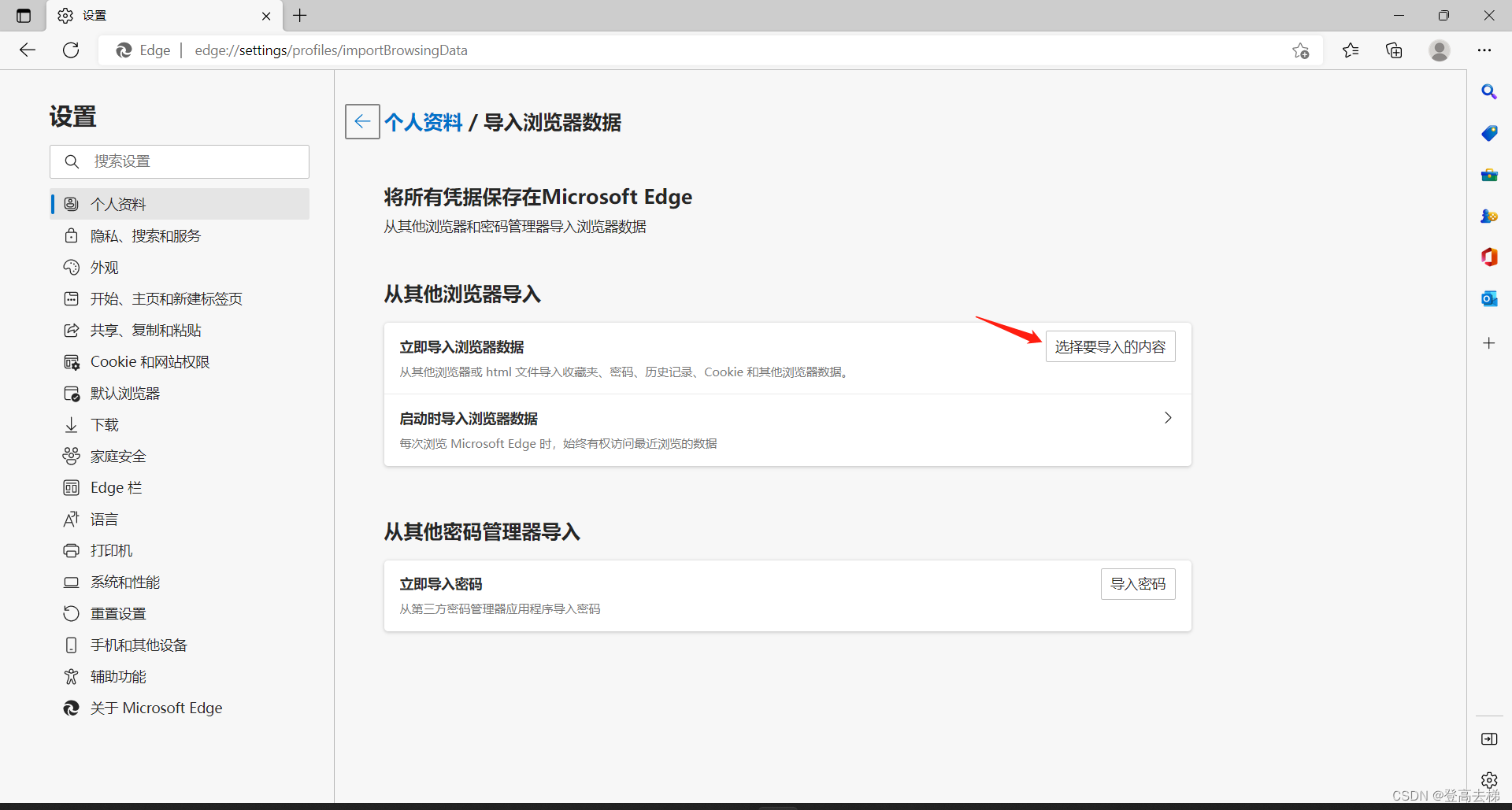Open sidebar Games icon

point(1489,216)
